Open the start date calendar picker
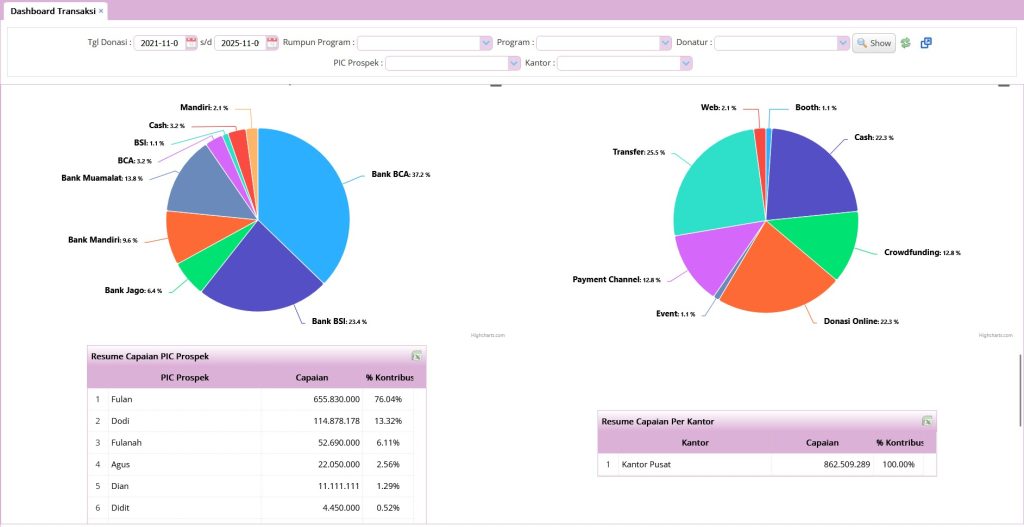This screenshot has height=527, width=1024. pos(191,43)
